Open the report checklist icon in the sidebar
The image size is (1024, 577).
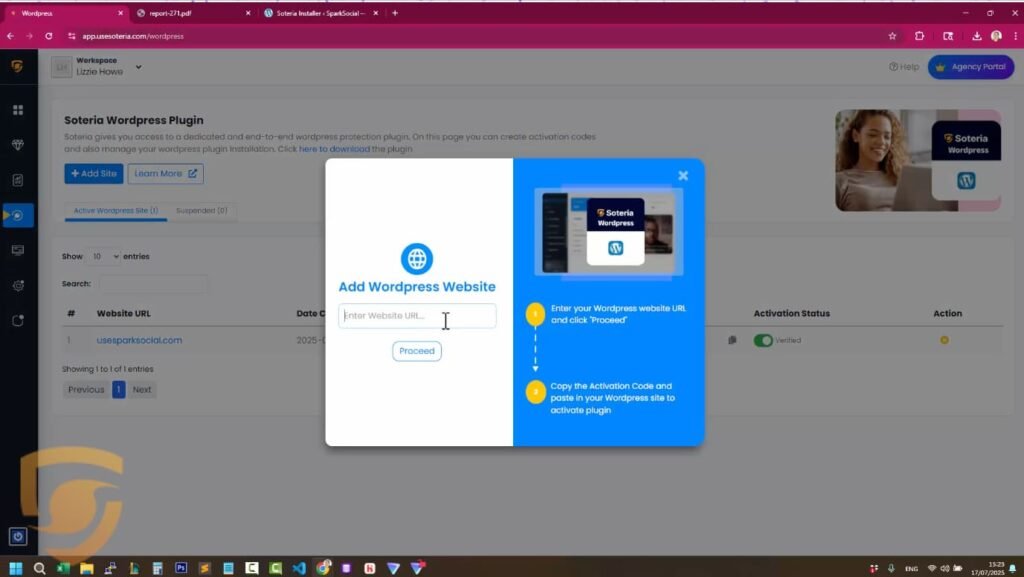(x=18, y=180)
